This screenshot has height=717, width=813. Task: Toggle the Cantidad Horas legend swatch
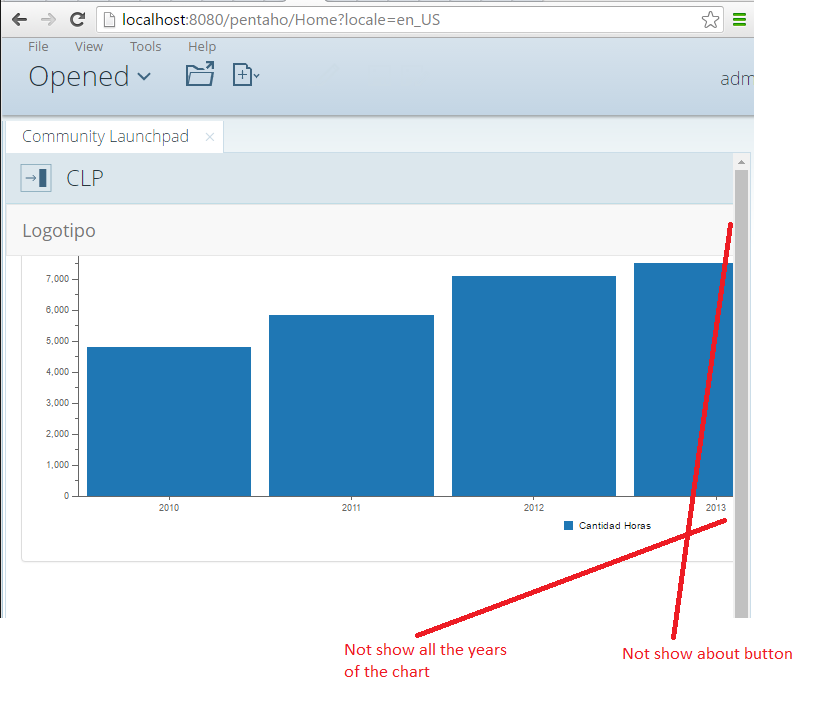pyautogui.click(x=568, y=526)
